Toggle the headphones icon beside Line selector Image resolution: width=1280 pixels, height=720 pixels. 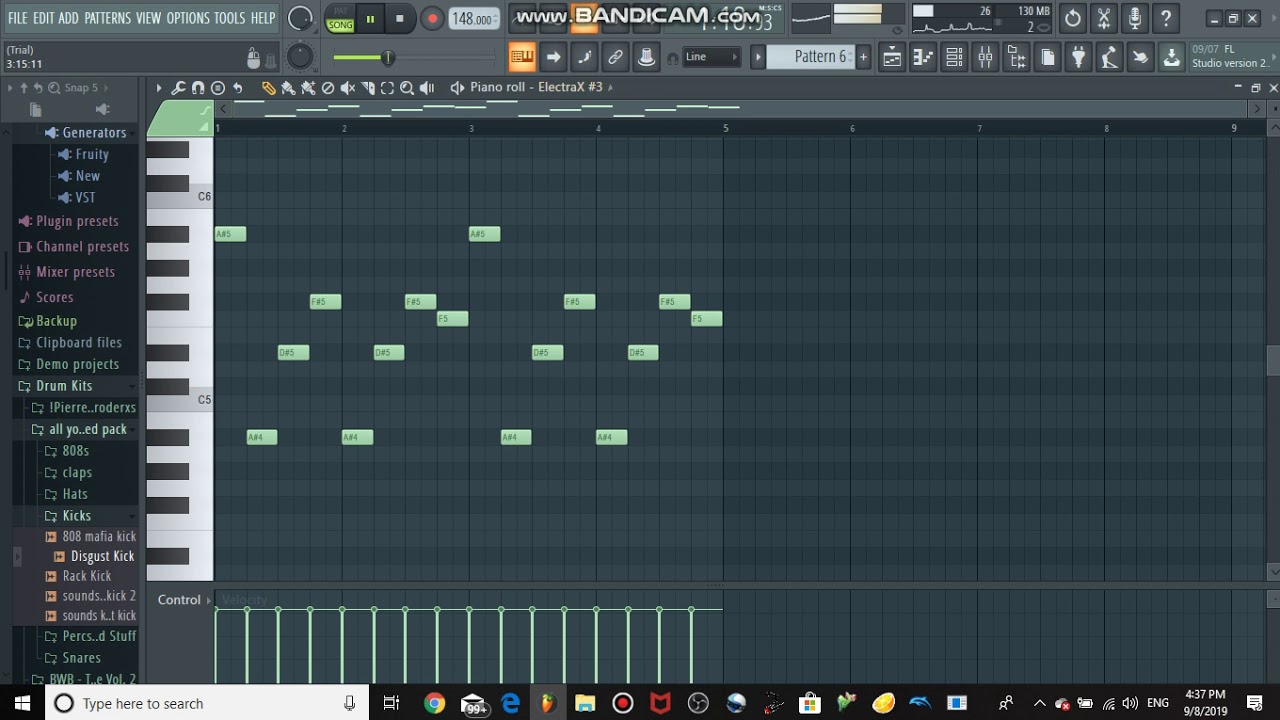(672, 58)
